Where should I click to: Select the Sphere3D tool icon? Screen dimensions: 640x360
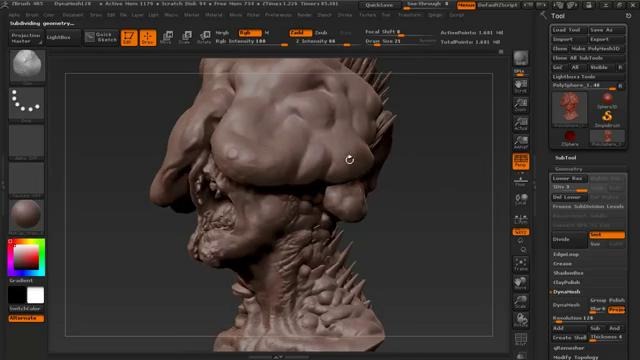click(607, 100)
